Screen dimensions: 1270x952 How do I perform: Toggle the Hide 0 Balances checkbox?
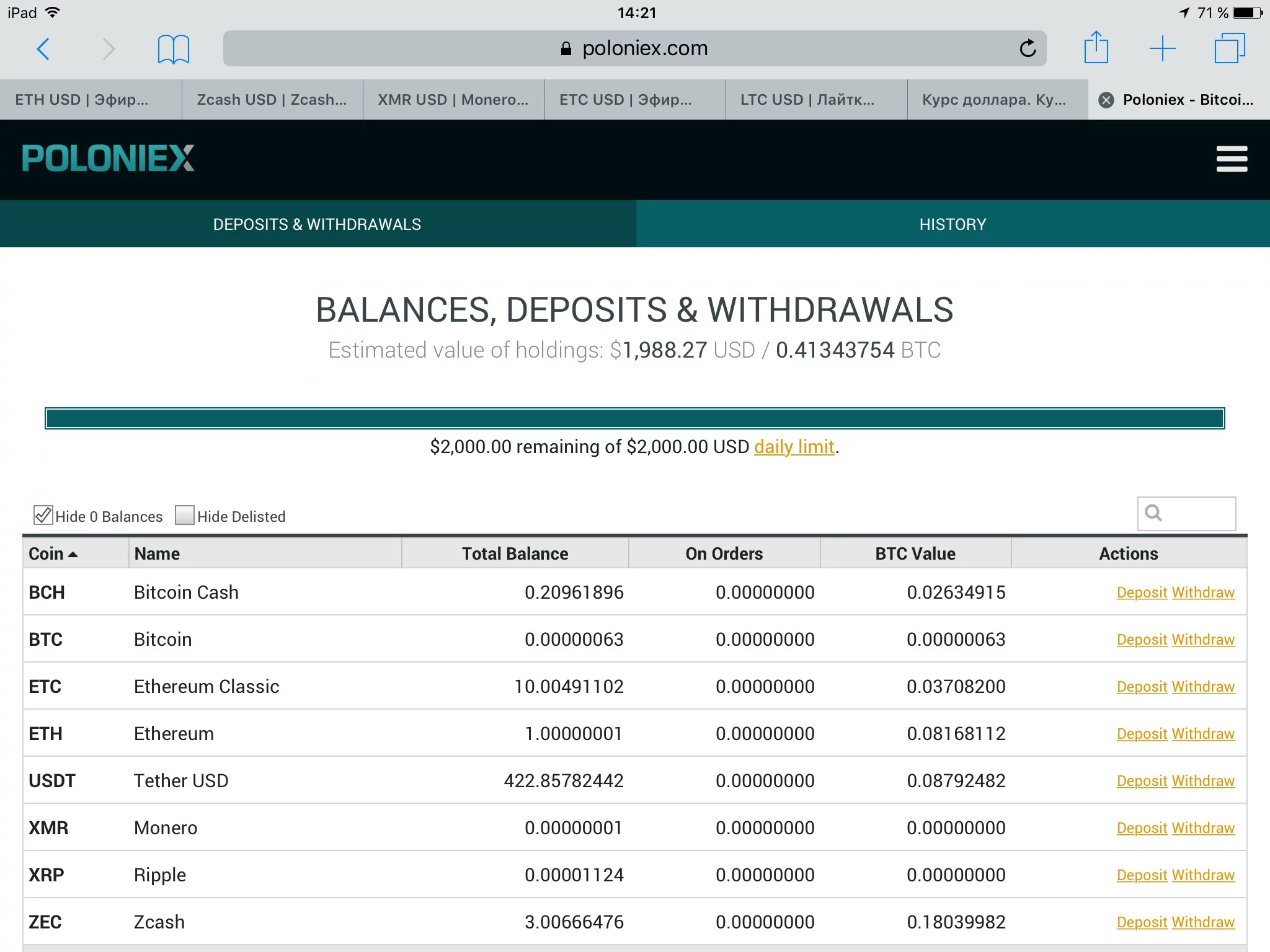click(x=43, y=515)
